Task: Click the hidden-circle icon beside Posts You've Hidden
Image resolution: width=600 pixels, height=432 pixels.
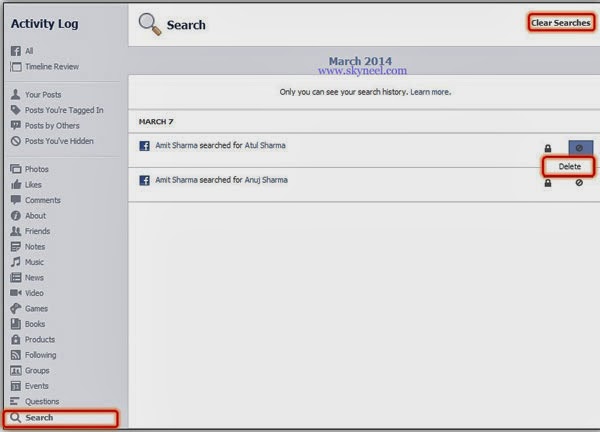Action: click(16, 141)
